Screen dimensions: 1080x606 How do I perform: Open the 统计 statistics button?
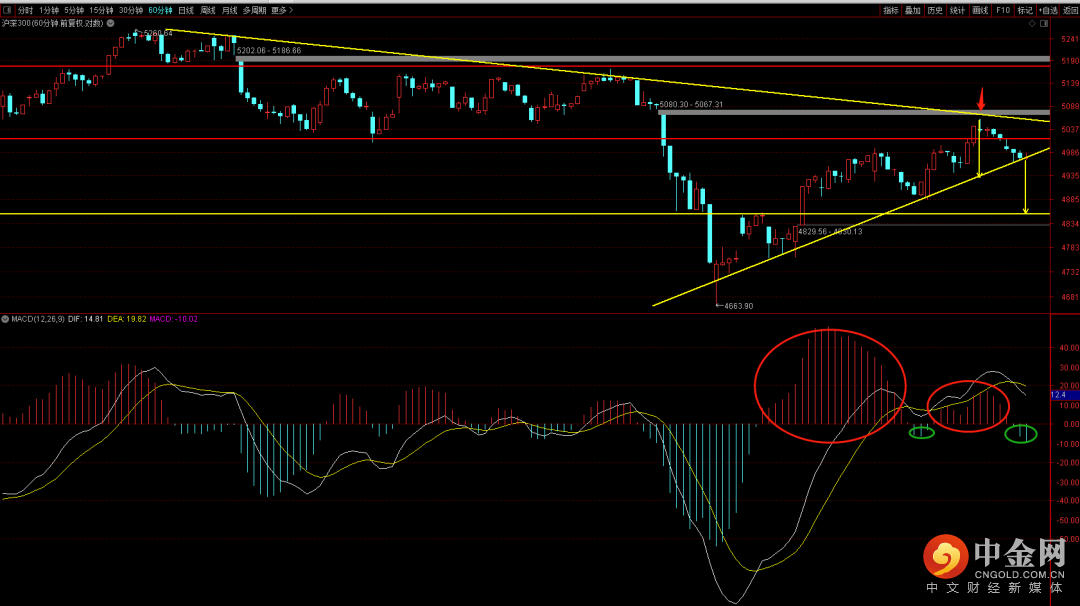click(x=957, y=10)
